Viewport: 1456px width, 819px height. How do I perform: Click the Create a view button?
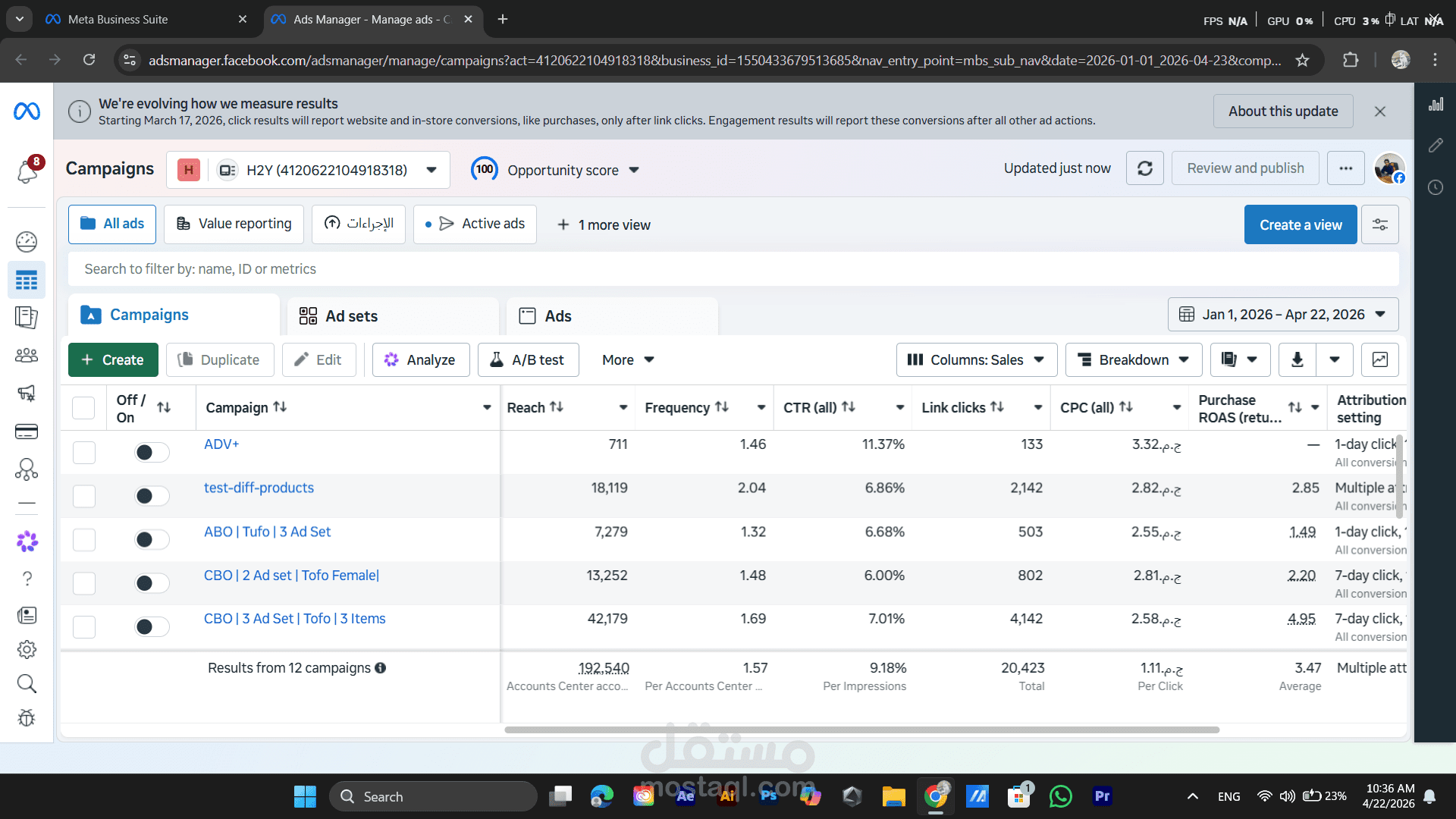pos(1301,224)
